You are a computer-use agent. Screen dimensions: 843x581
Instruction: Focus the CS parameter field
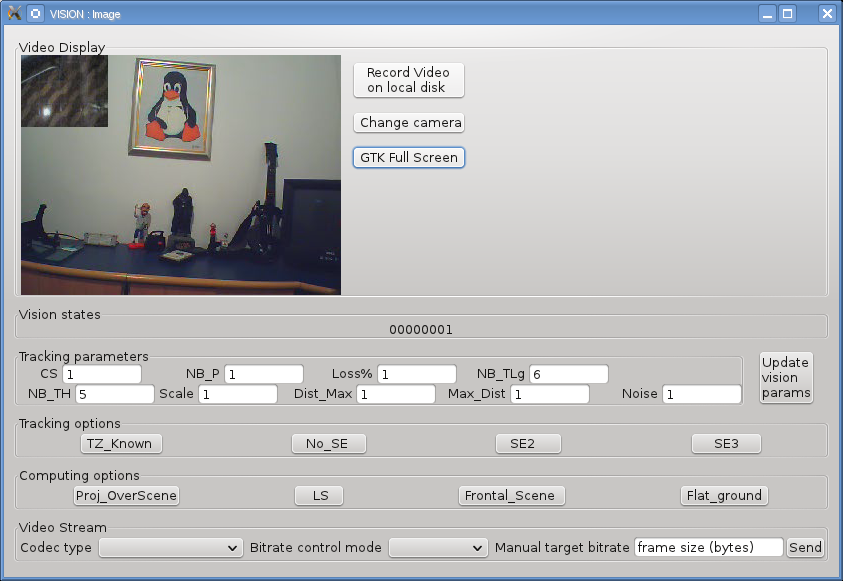tap(102, 374)
